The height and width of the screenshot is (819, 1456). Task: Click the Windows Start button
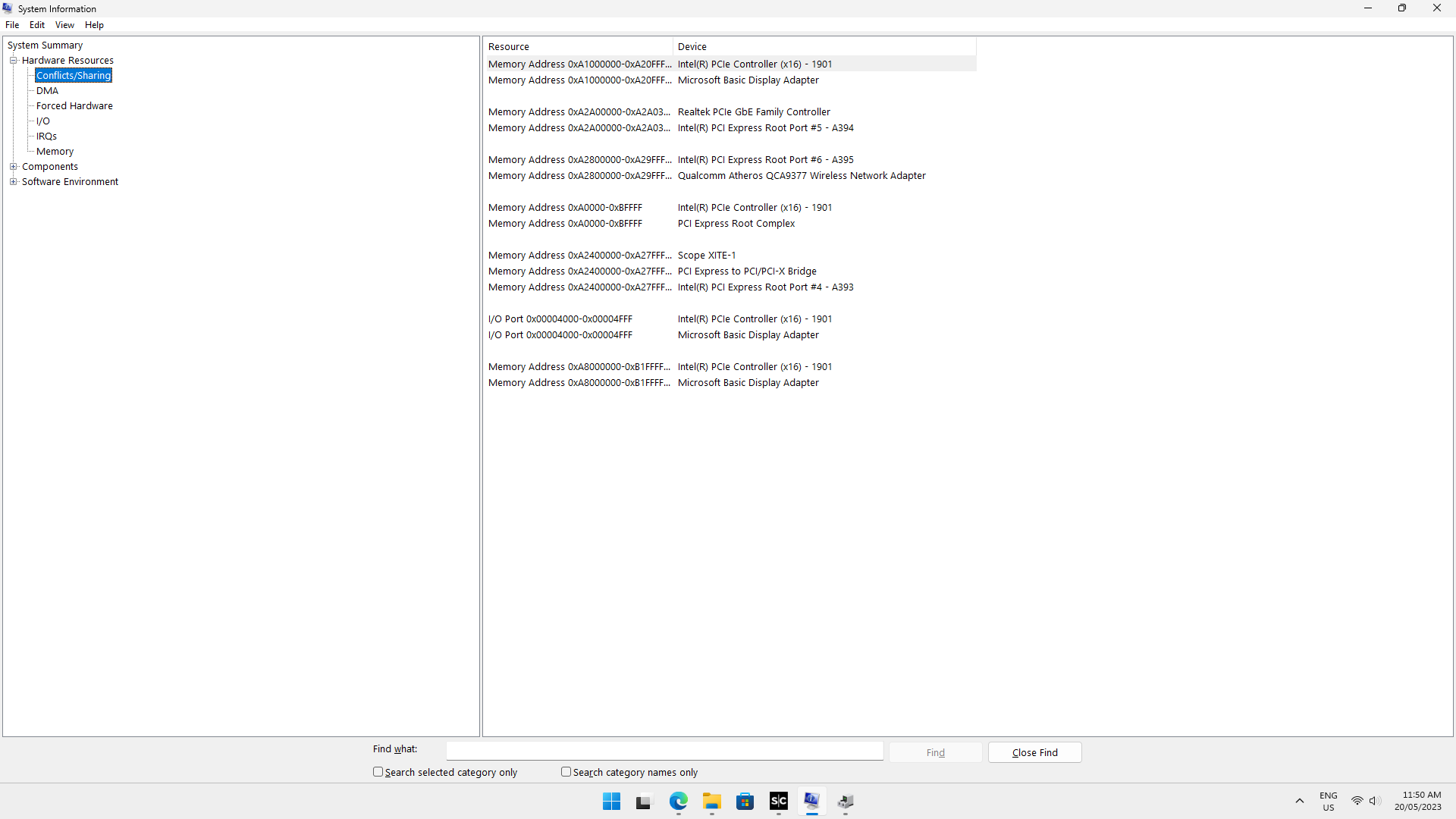(x=611, y=800)
